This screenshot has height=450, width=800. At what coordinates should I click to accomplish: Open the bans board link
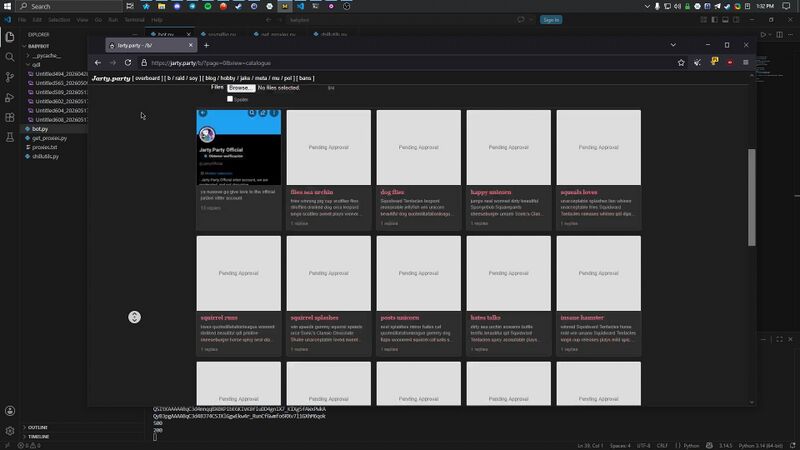click(x=305, y=78)
